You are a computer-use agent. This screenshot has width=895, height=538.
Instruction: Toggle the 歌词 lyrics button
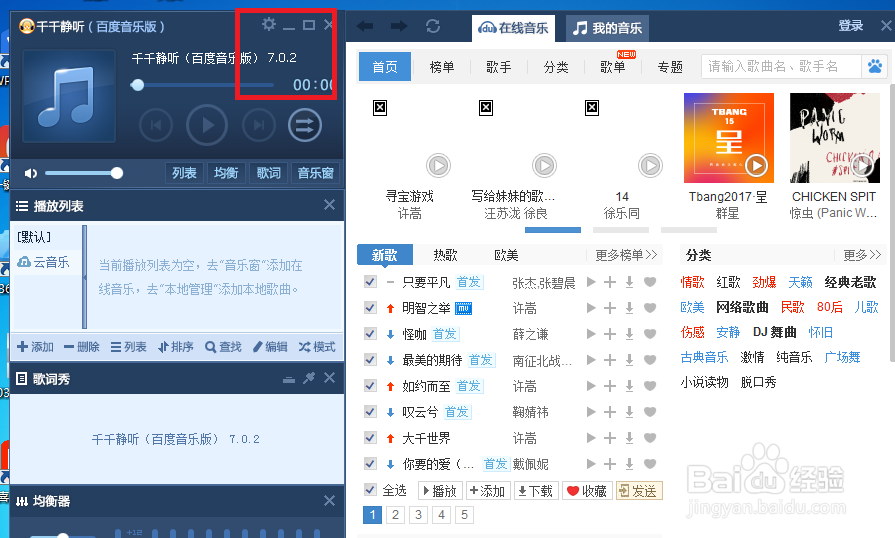[x=268, y=173]
